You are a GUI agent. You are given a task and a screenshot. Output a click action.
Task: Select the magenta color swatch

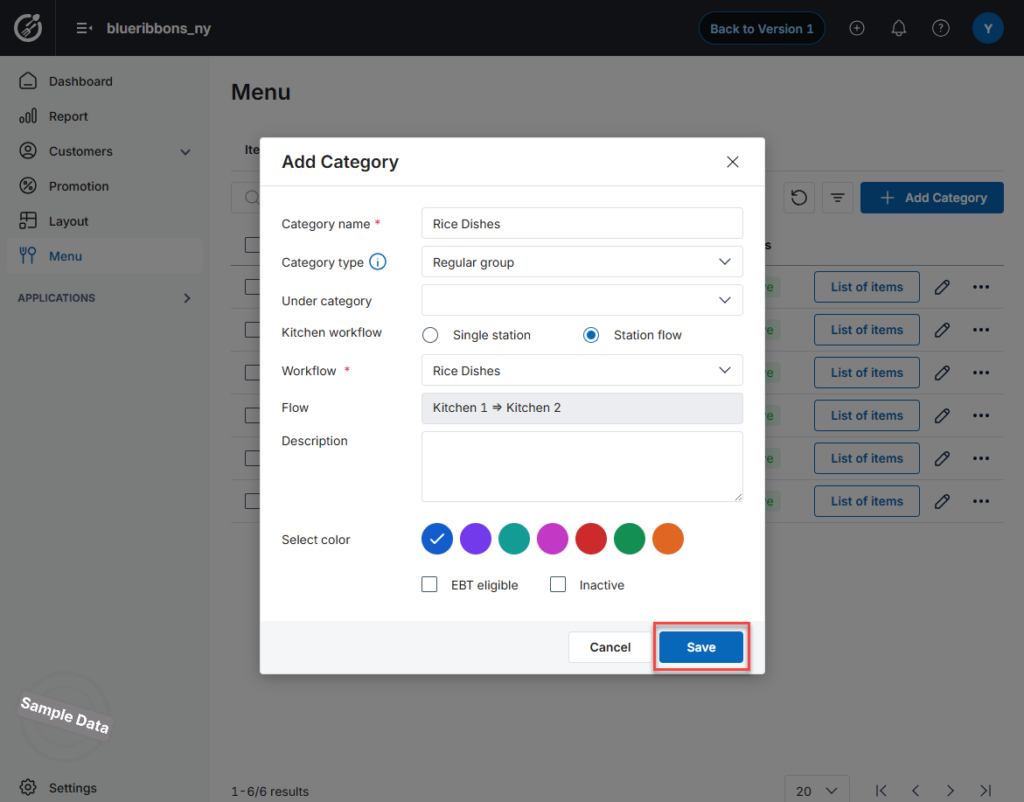[x=552, y=539]
